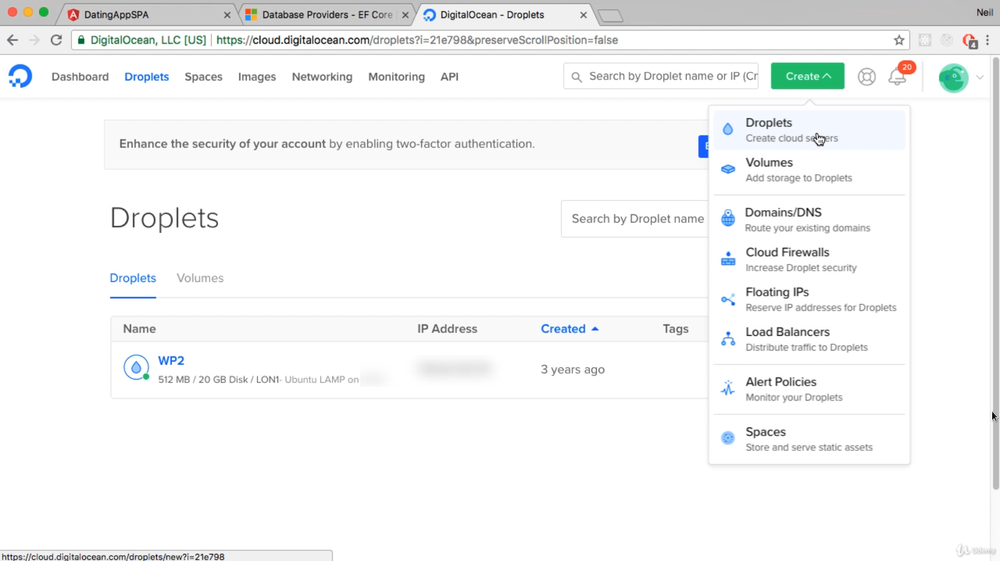Click the Neil profile name

(984, 12)
